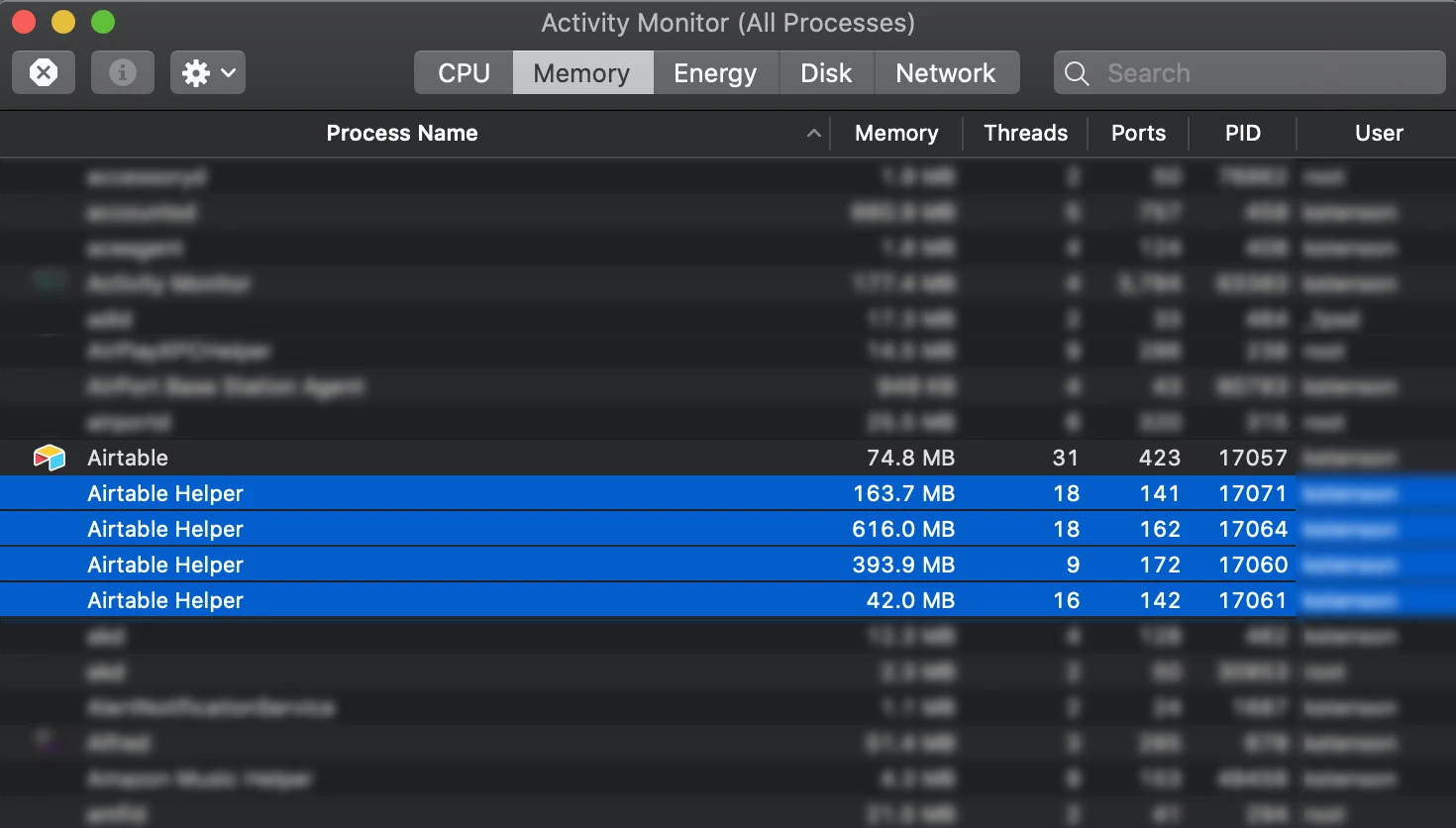The height and width of the screenshot is (828, 1456).
Task: Click PID 17061 cell
Action: click(1253, 600)
